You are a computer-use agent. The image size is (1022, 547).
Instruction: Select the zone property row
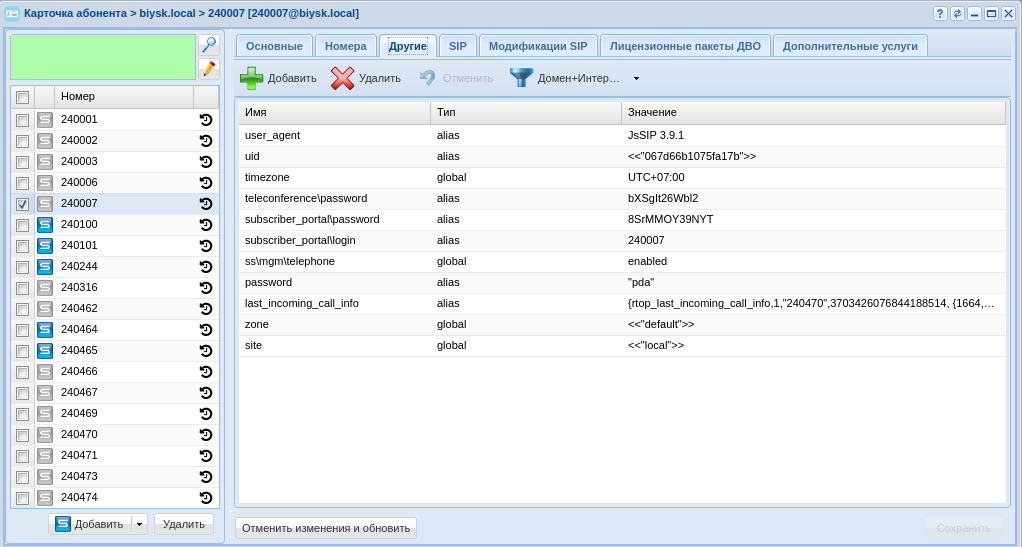(x=622, y=325)
